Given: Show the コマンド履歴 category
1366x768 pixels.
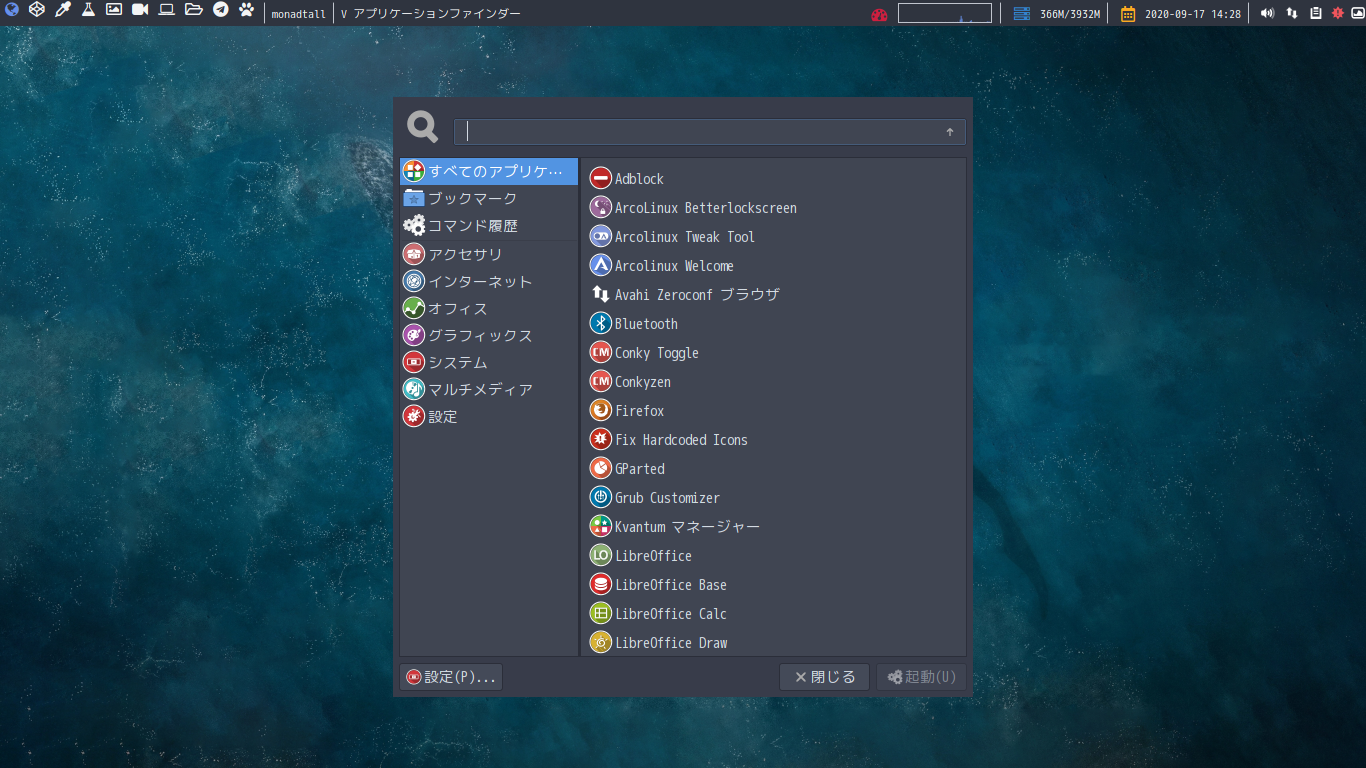Looking at the screenshot, I should [x=489, y=226].
